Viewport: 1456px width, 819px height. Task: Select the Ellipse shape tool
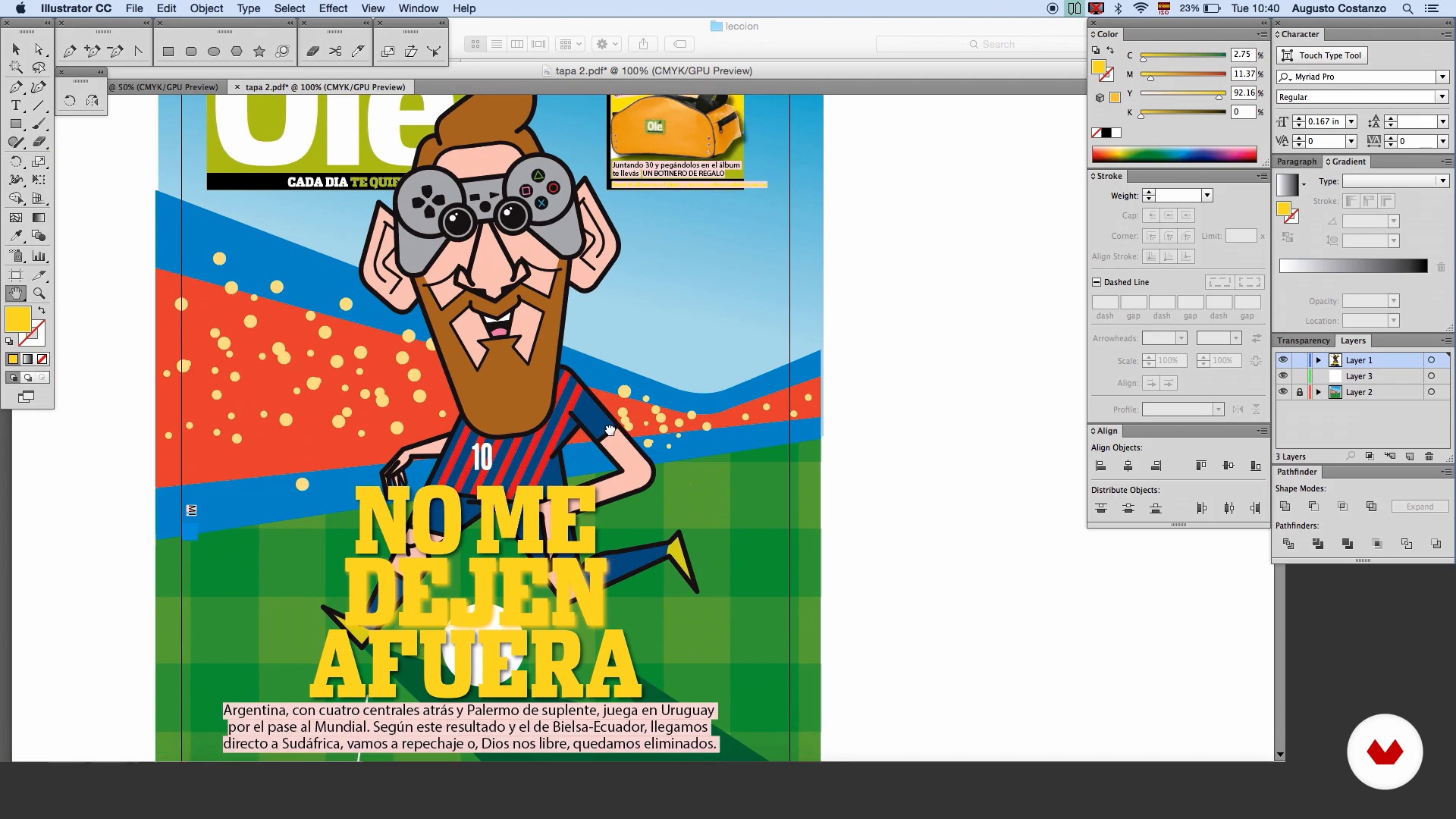pos(214,52)
